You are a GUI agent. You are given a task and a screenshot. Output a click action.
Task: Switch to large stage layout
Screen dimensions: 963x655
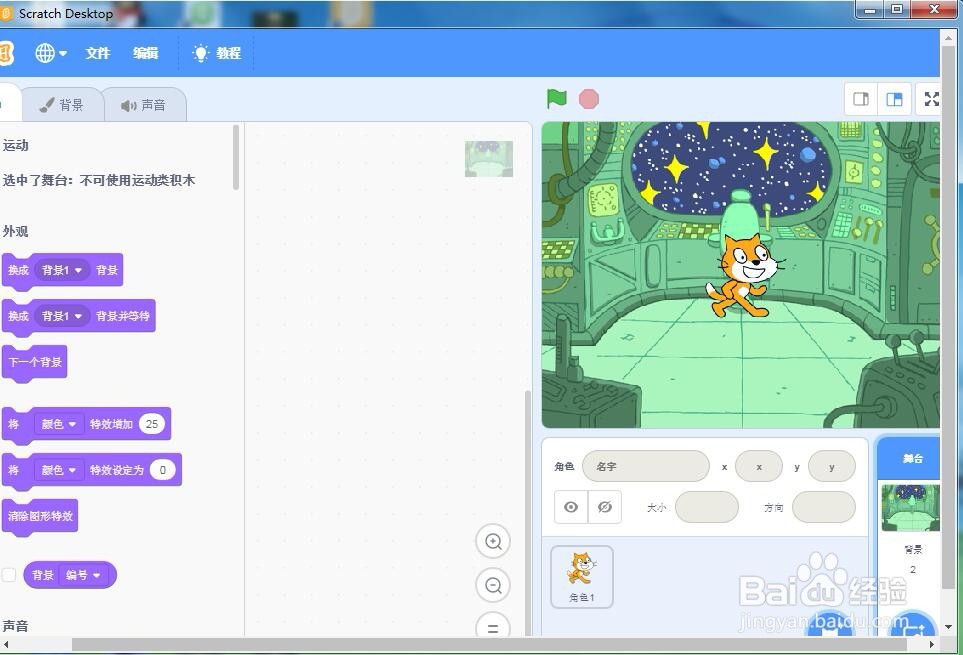(894, 99)
